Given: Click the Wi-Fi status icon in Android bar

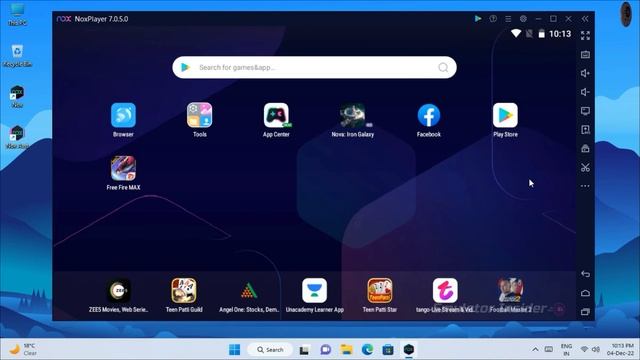Looking at the screenshot, I should (516, 33).
